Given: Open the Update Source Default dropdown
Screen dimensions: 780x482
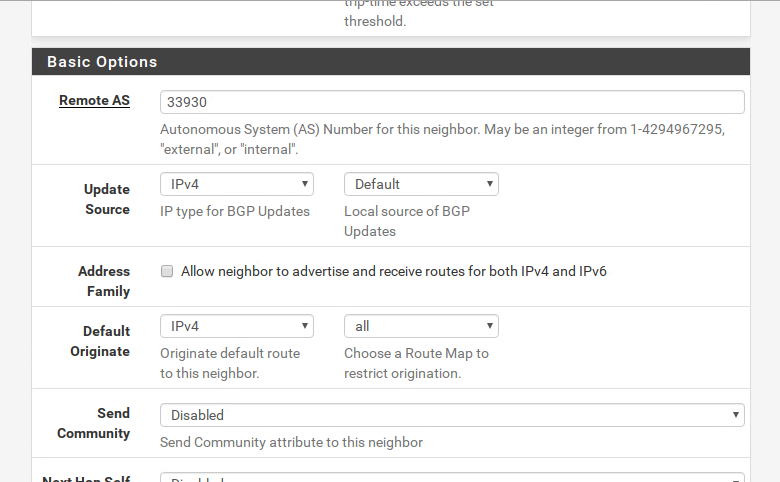Looking at the screenshot, I should pyautogui.click(x=421, y=184).
